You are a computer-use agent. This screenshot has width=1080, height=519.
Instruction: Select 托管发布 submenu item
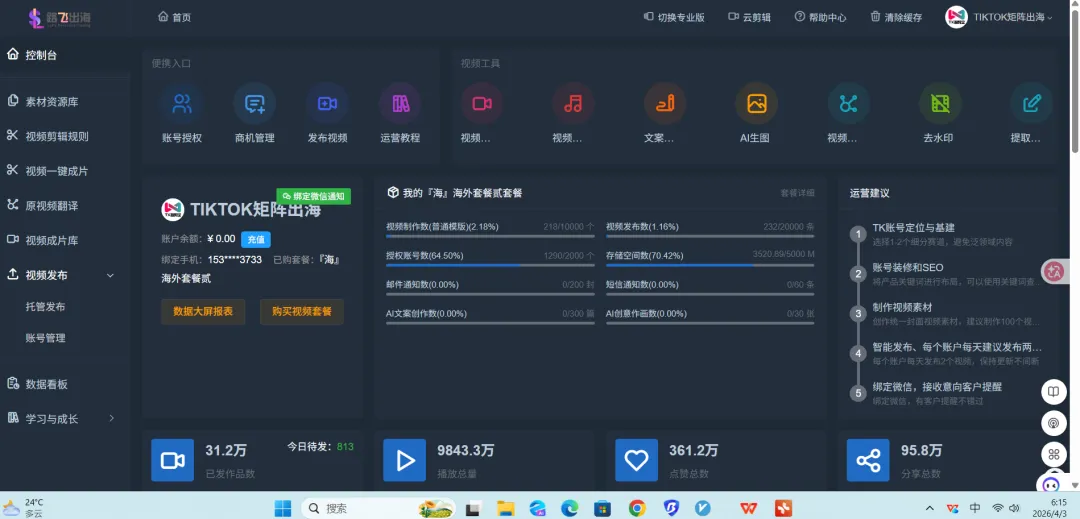coord(45,307)
